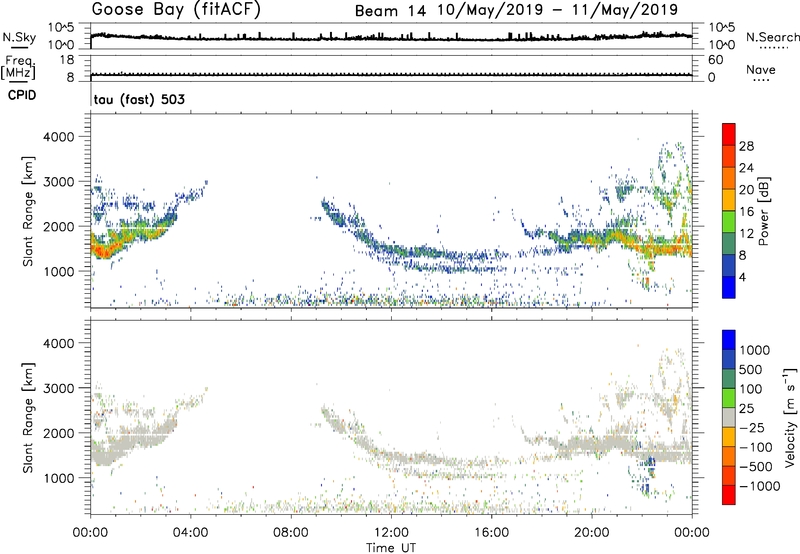This screenshot has height=554, width=800.
Task: Click the left '10^5' N.Sky axis tick
Action: coord(61,28)
